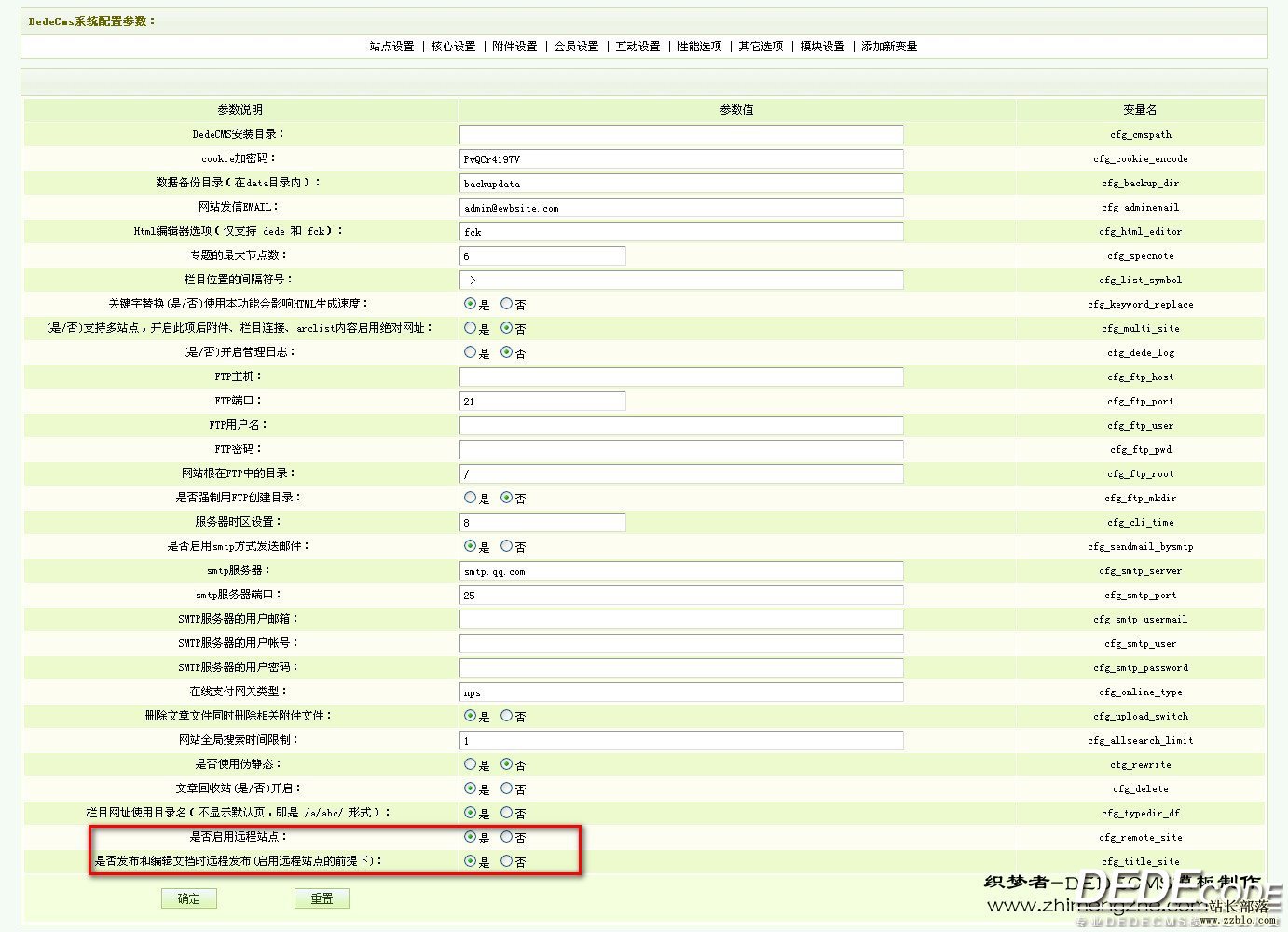Select 是 for 文章回收站开启
Screen dimensions: 1288x932
[470, 788]
